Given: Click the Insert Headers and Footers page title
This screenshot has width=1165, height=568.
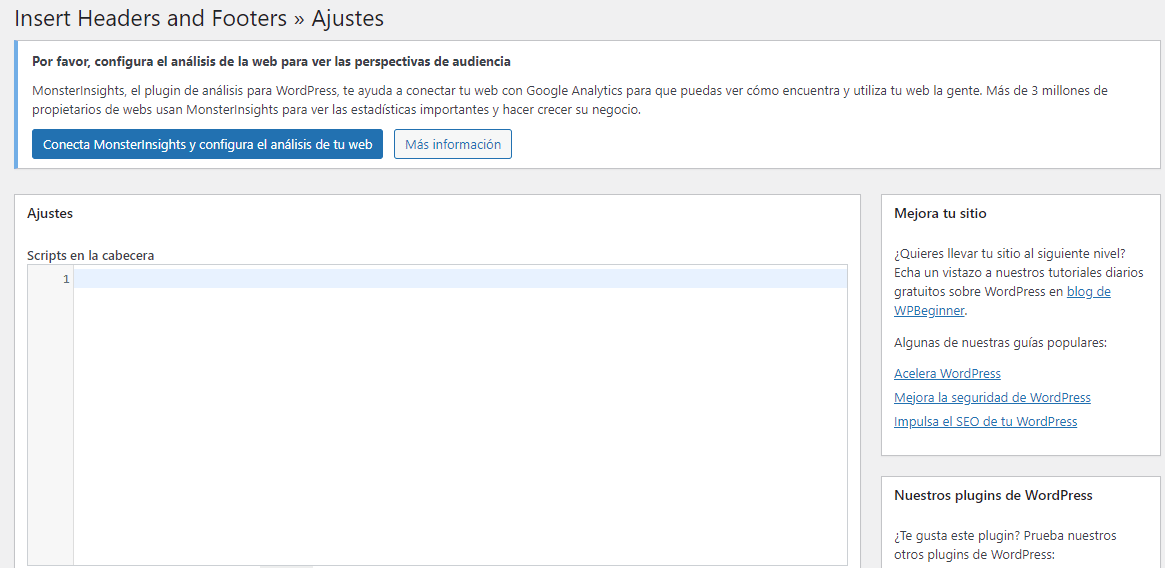Looking at the screenshot, I should point(198,18).
